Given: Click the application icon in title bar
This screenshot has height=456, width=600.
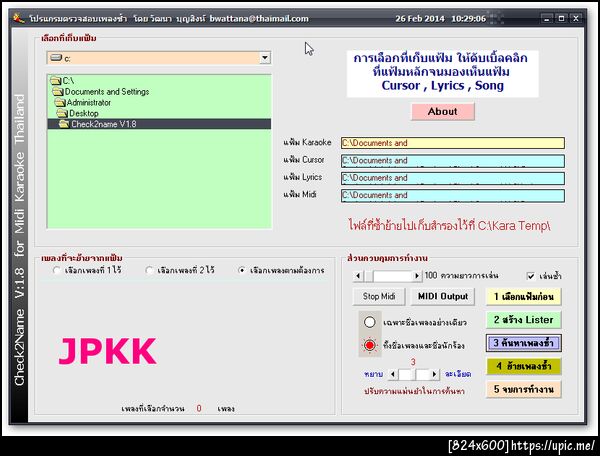Looking at the screenshot, I should coord(19,18).
